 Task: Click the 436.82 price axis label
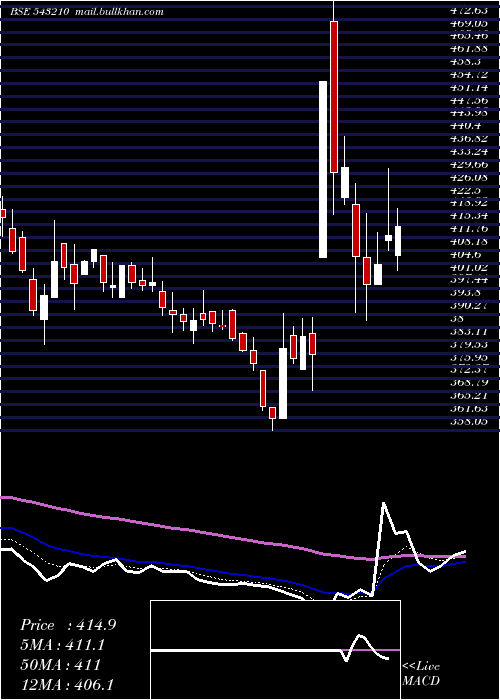click(x=468, y=139)
